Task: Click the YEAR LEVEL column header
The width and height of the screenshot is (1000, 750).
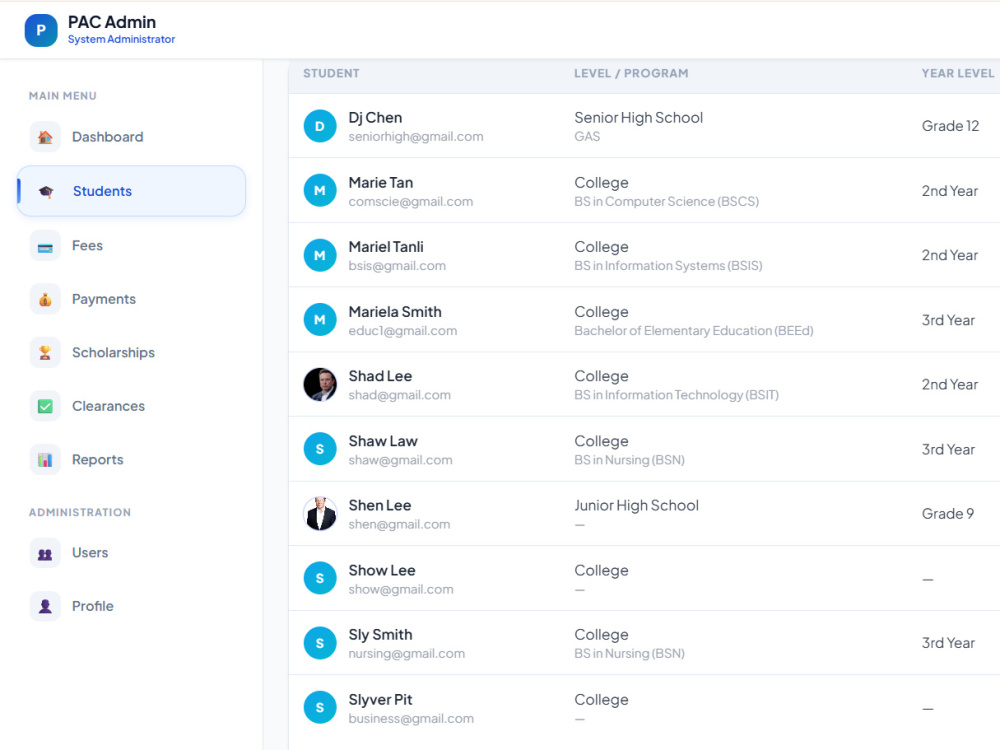Action: 957,73
